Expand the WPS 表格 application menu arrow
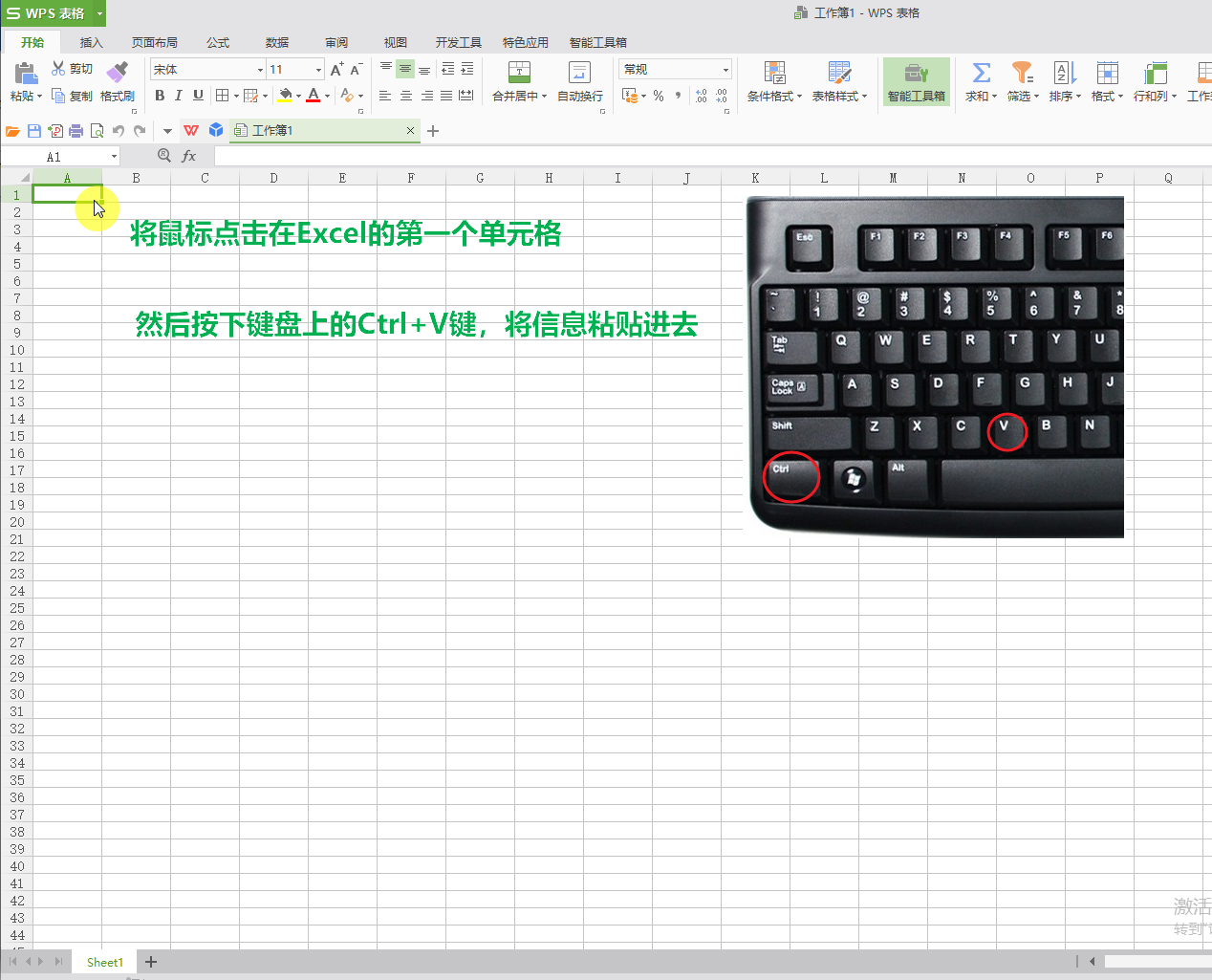The image size is (1212, 980). tap(99, 13)
